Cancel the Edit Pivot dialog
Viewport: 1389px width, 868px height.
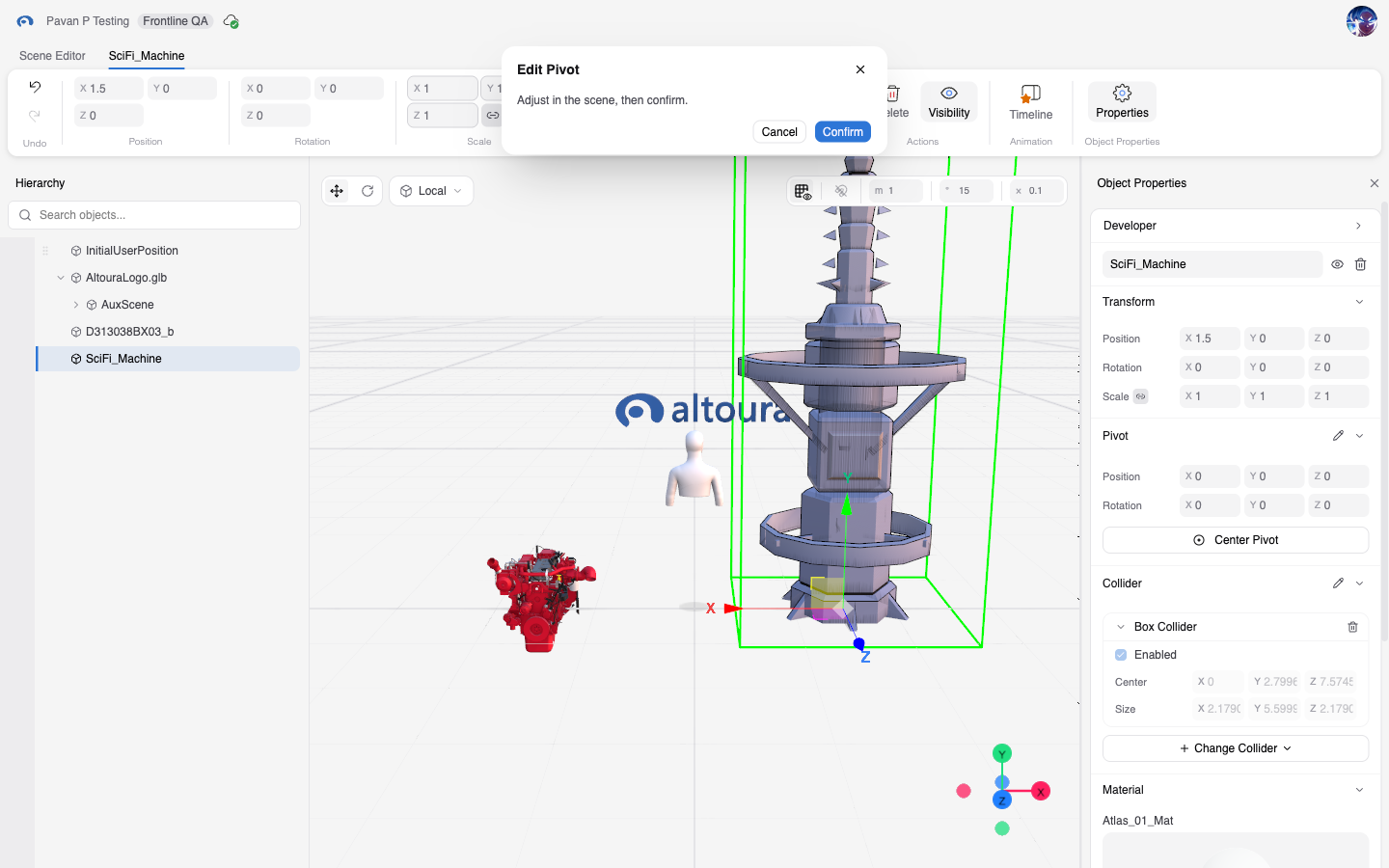coord(779,132)
